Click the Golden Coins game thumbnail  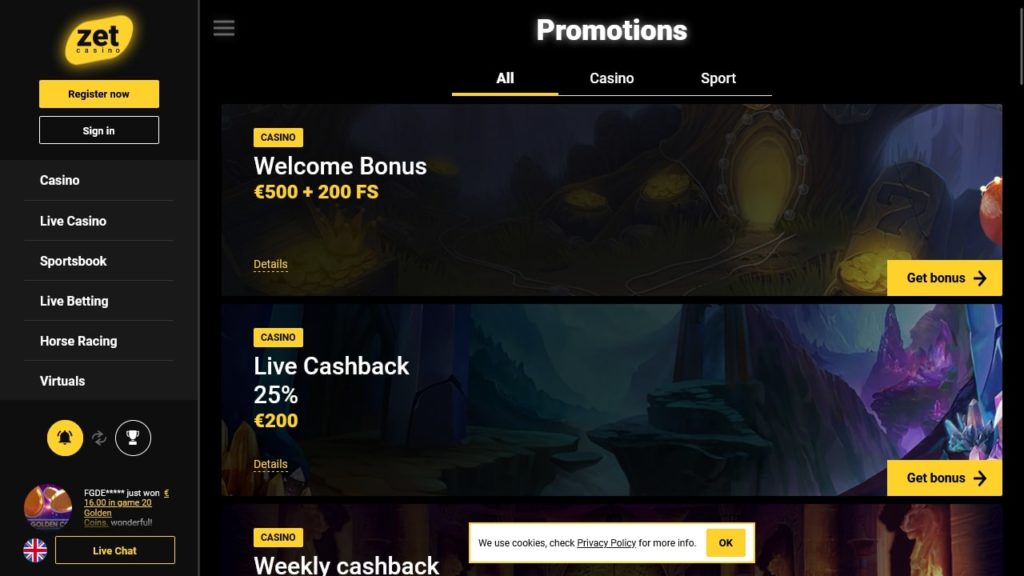(x=48, y=506)
